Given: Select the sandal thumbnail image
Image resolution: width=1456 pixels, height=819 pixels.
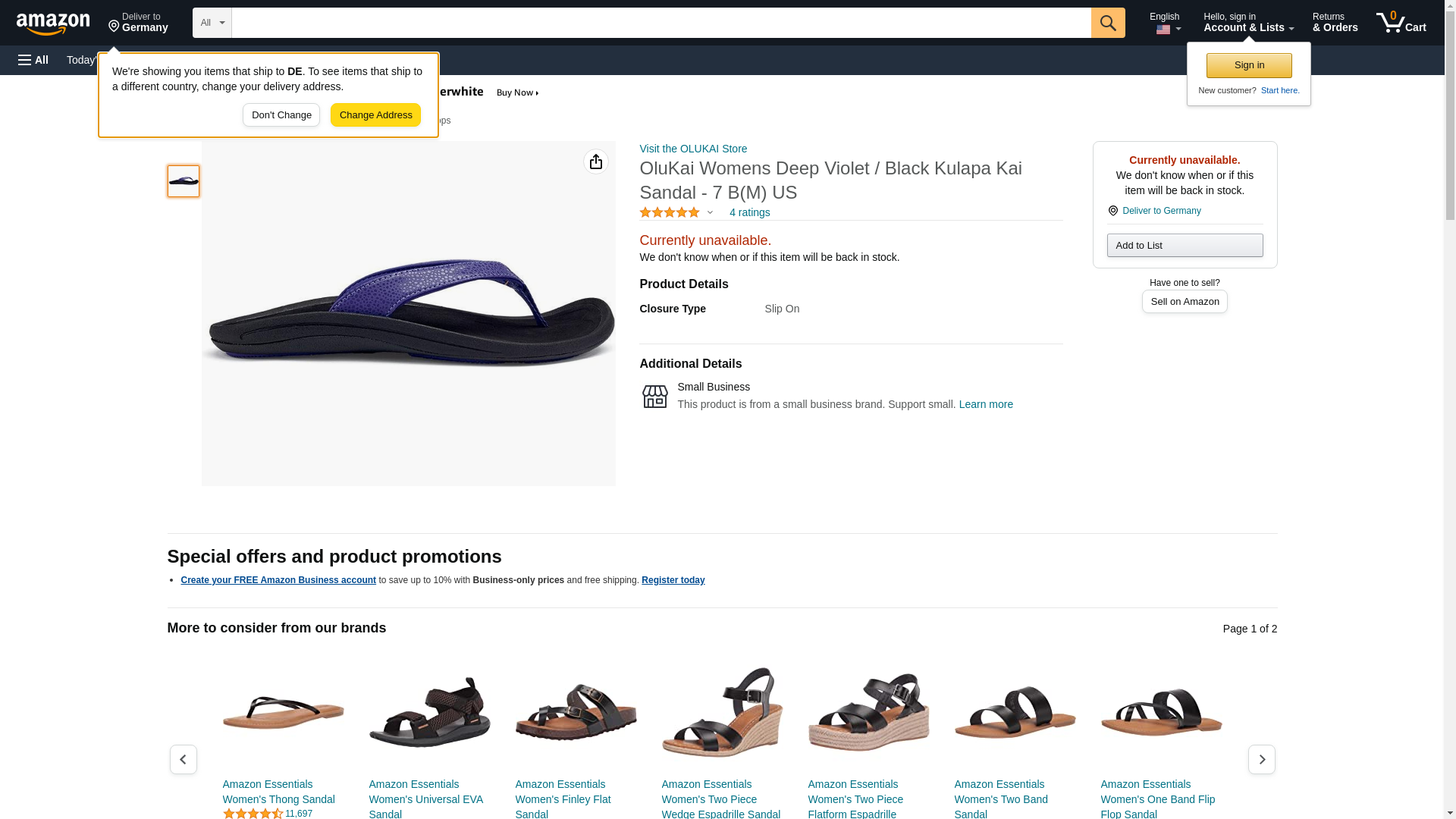Looking at the screenshot, I should [x=184, y=181].
